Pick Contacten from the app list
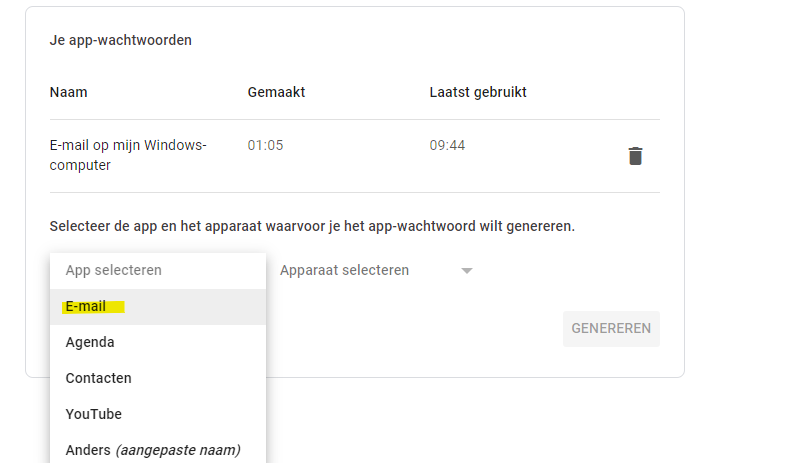 point(98,378)
